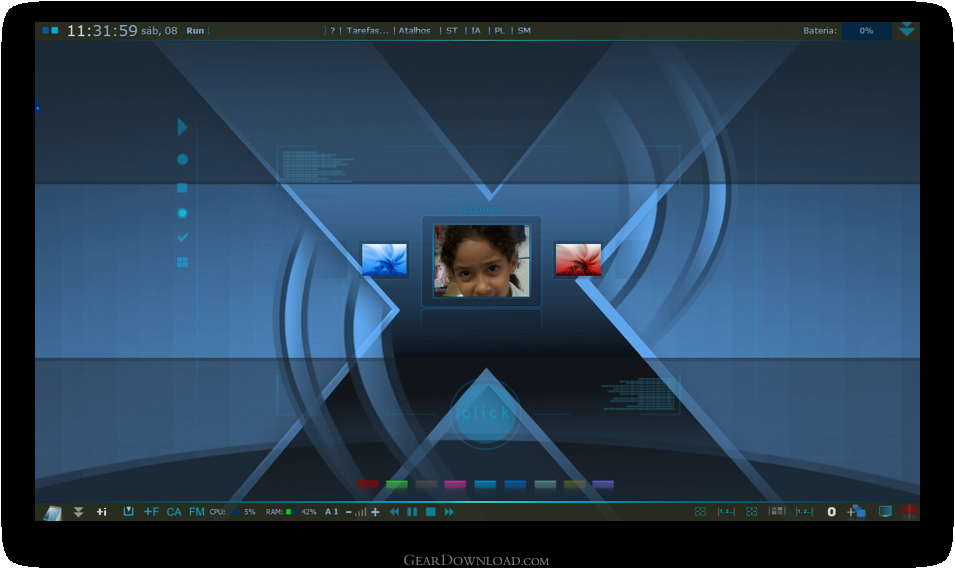
Task: Click the plus with blue windows icon
Action: 856,512
